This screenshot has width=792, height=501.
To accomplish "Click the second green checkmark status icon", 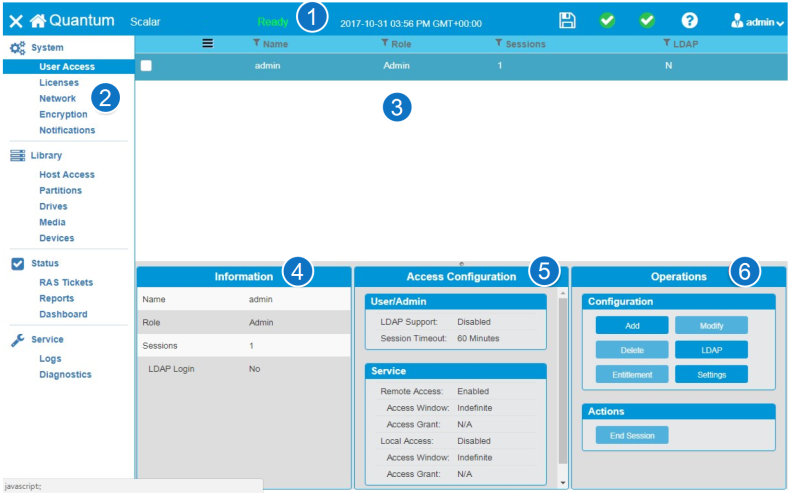I will tap(647, 21).
